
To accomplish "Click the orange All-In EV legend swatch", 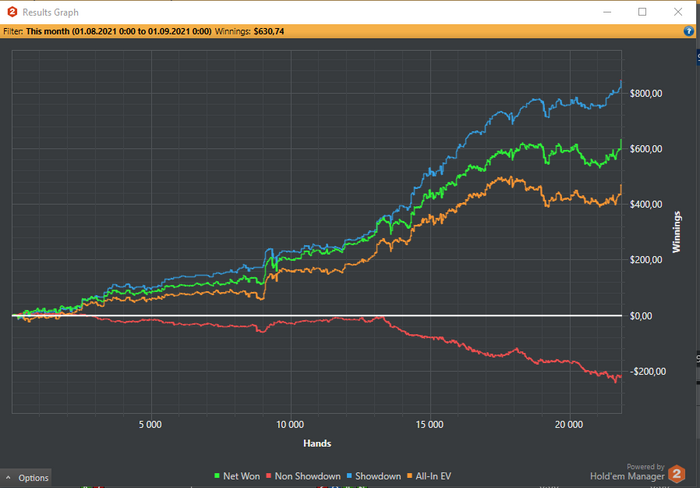I will tap(409, 476).
